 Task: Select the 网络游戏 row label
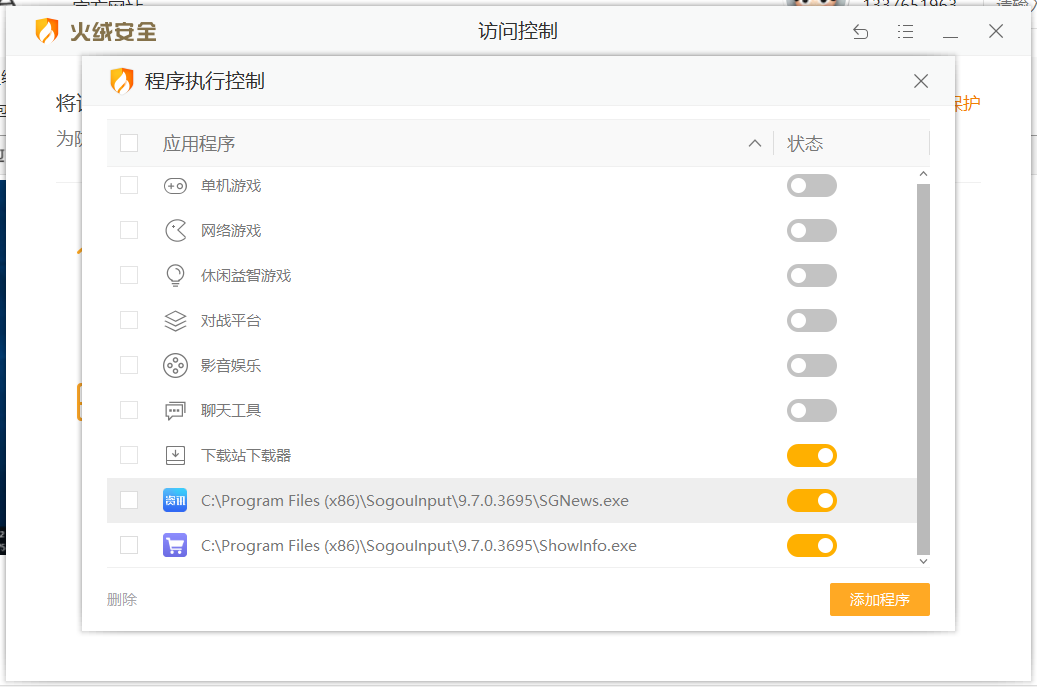tap(231, 231)
